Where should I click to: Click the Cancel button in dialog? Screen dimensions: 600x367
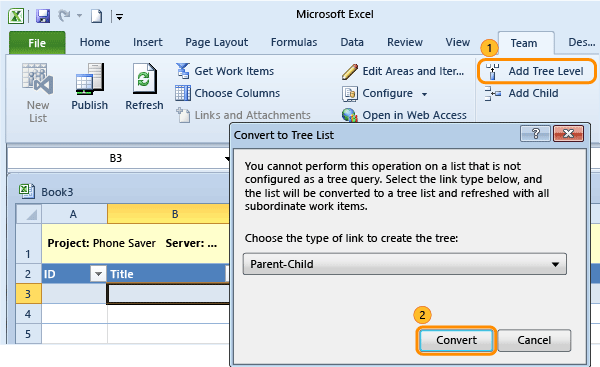point(534,340)
